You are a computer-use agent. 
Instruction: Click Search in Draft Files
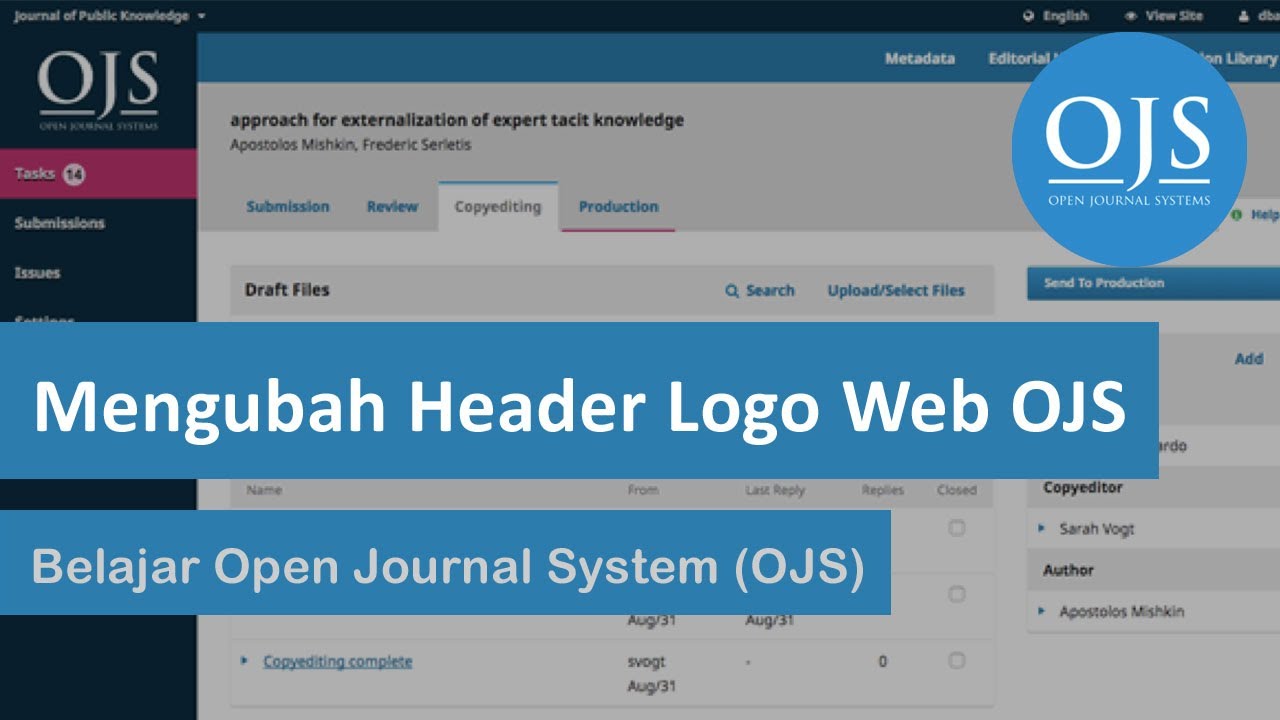[760, 291]
